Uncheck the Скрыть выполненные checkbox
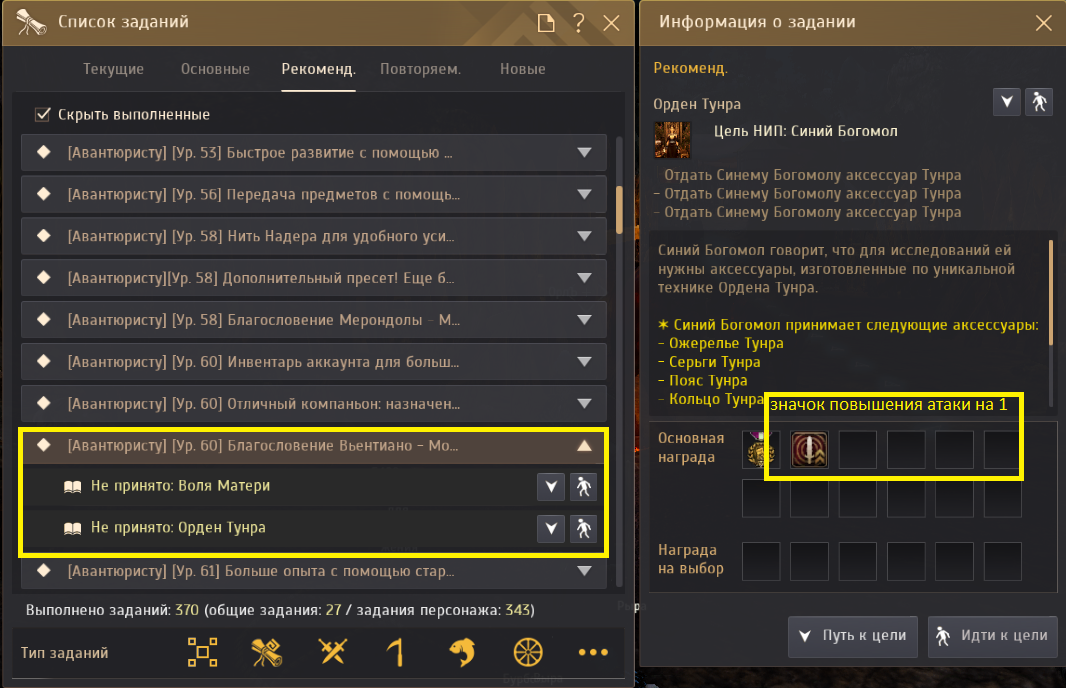 (x=43, y=114)
